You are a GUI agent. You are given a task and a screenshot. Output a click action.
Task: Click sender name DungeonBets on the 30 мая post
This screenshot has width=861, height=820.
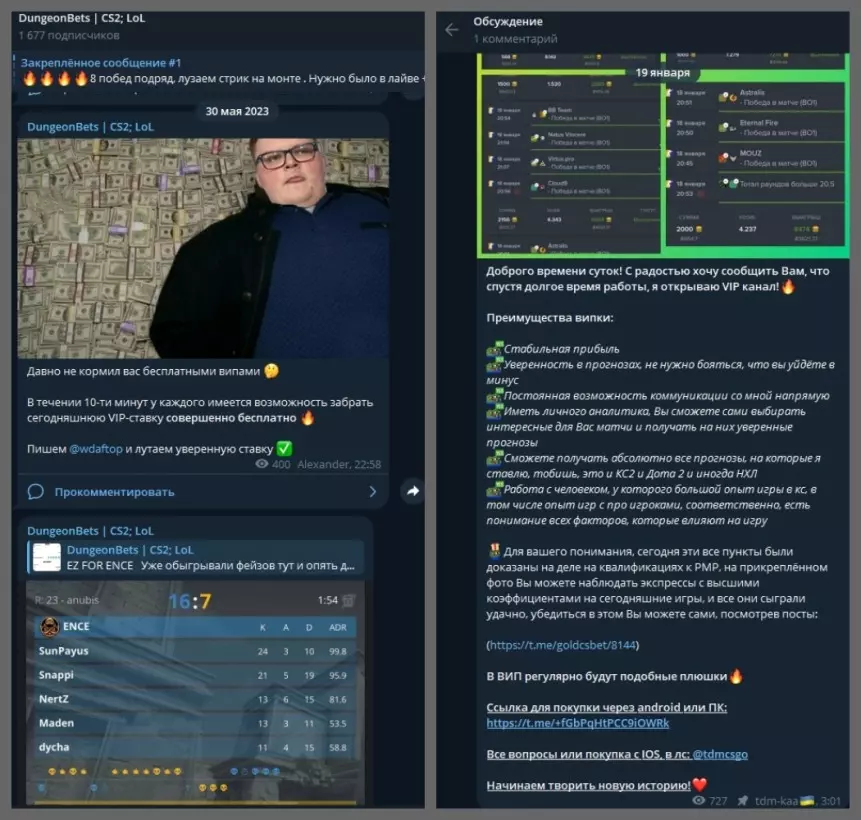click(x=91, y=127)
